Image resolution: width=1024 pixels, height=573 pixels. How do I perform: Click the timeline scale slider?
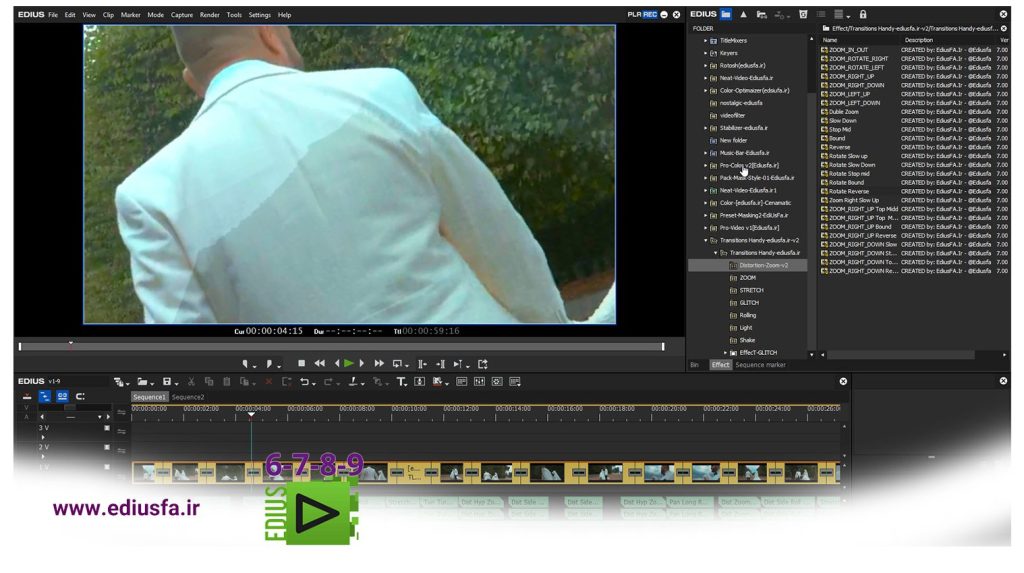70,408
